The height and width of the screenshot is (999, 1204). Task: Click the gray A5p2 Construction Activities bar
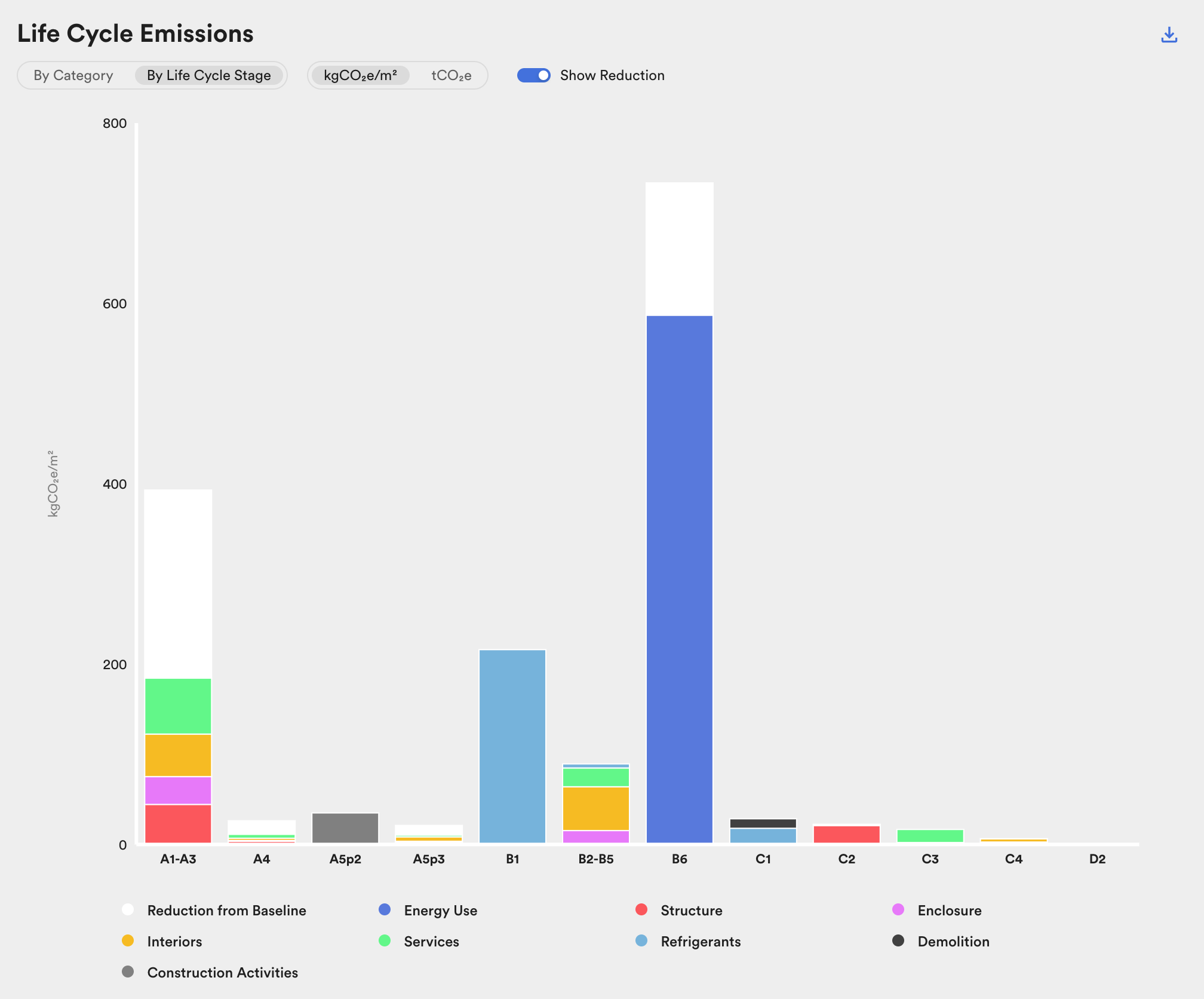pos(345,828)
